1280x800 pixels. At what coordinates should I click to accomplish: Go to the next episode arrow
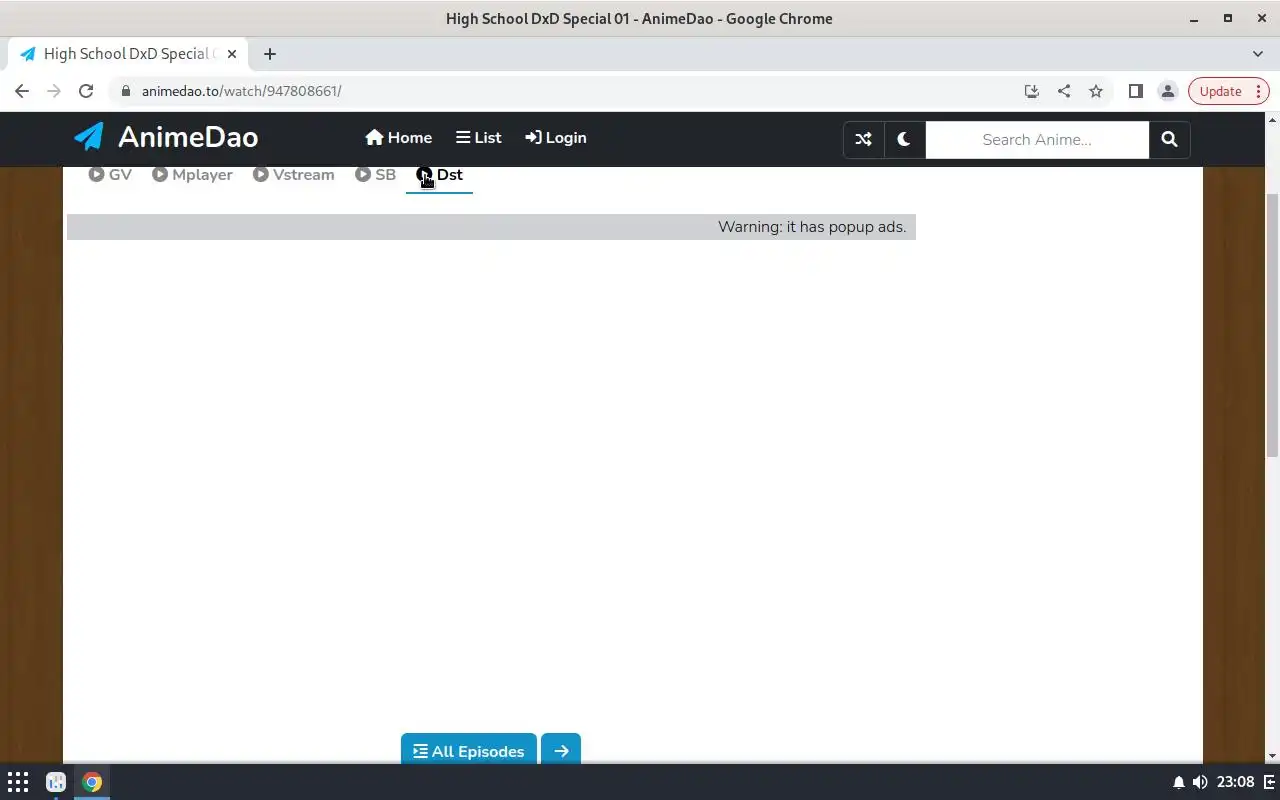click(x=561, y=751)
